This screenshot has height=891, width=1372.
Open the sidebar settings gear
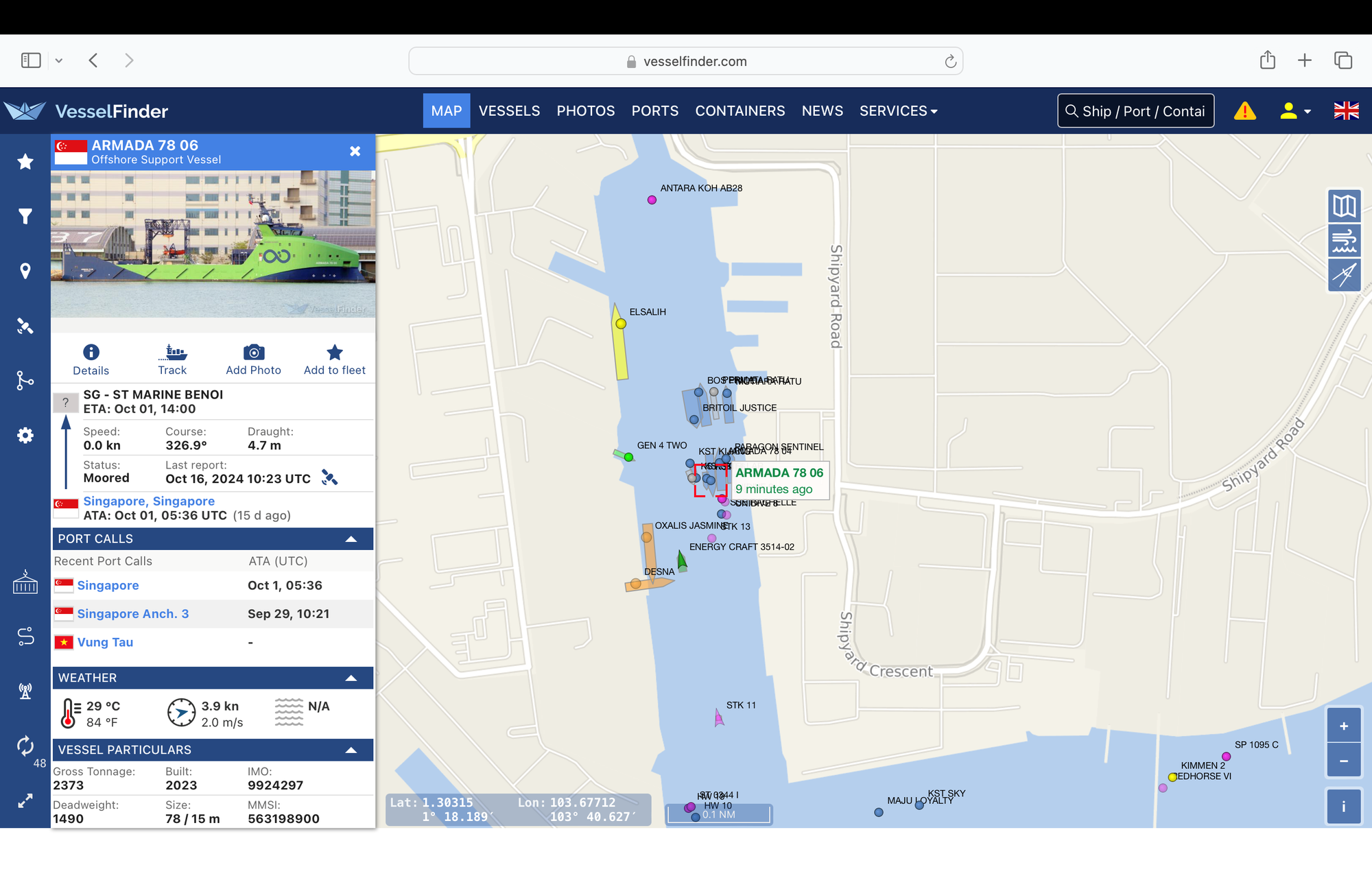[25, 436]
